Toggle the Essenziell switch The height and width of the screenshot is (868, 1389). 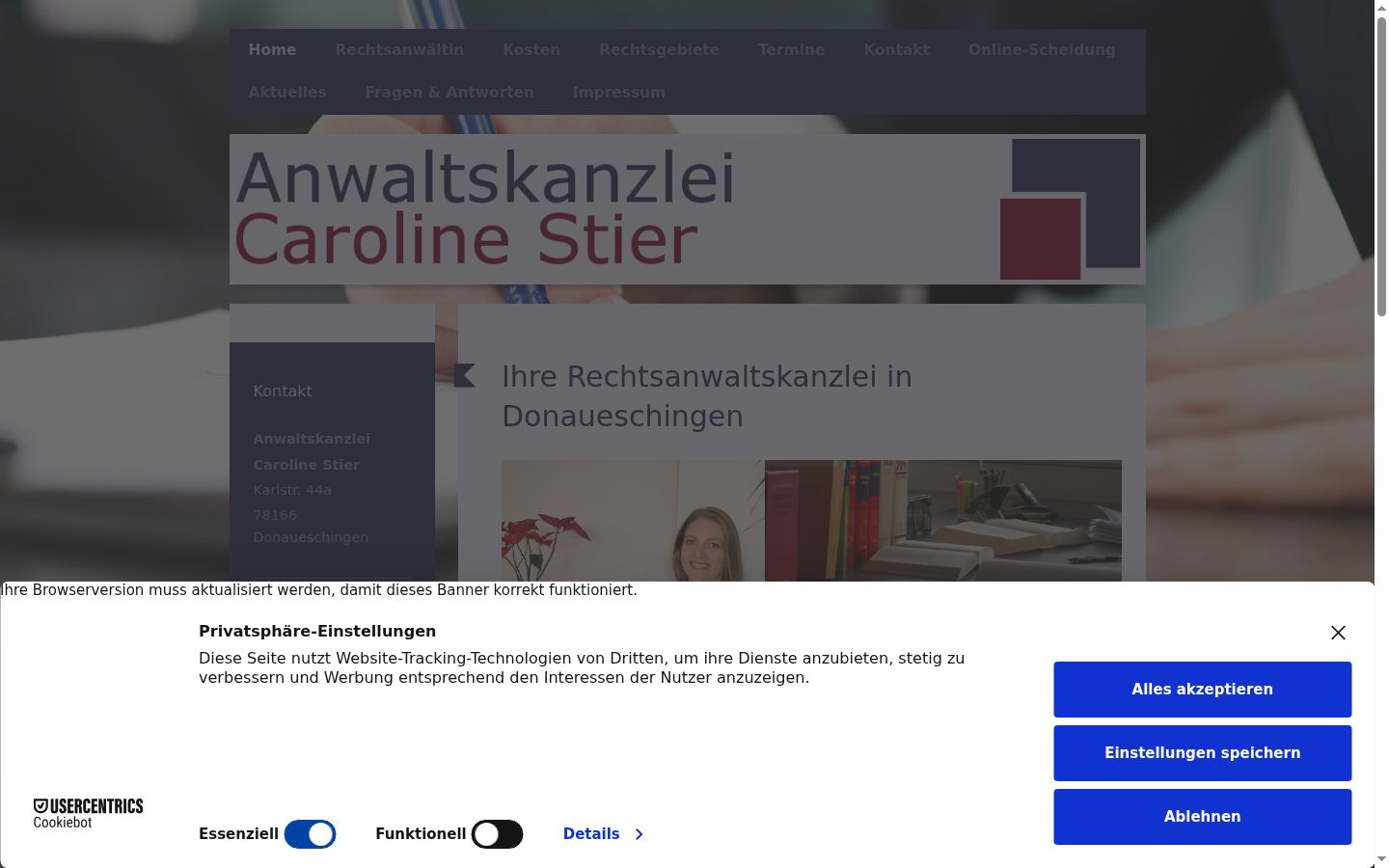tap(310, 834)
